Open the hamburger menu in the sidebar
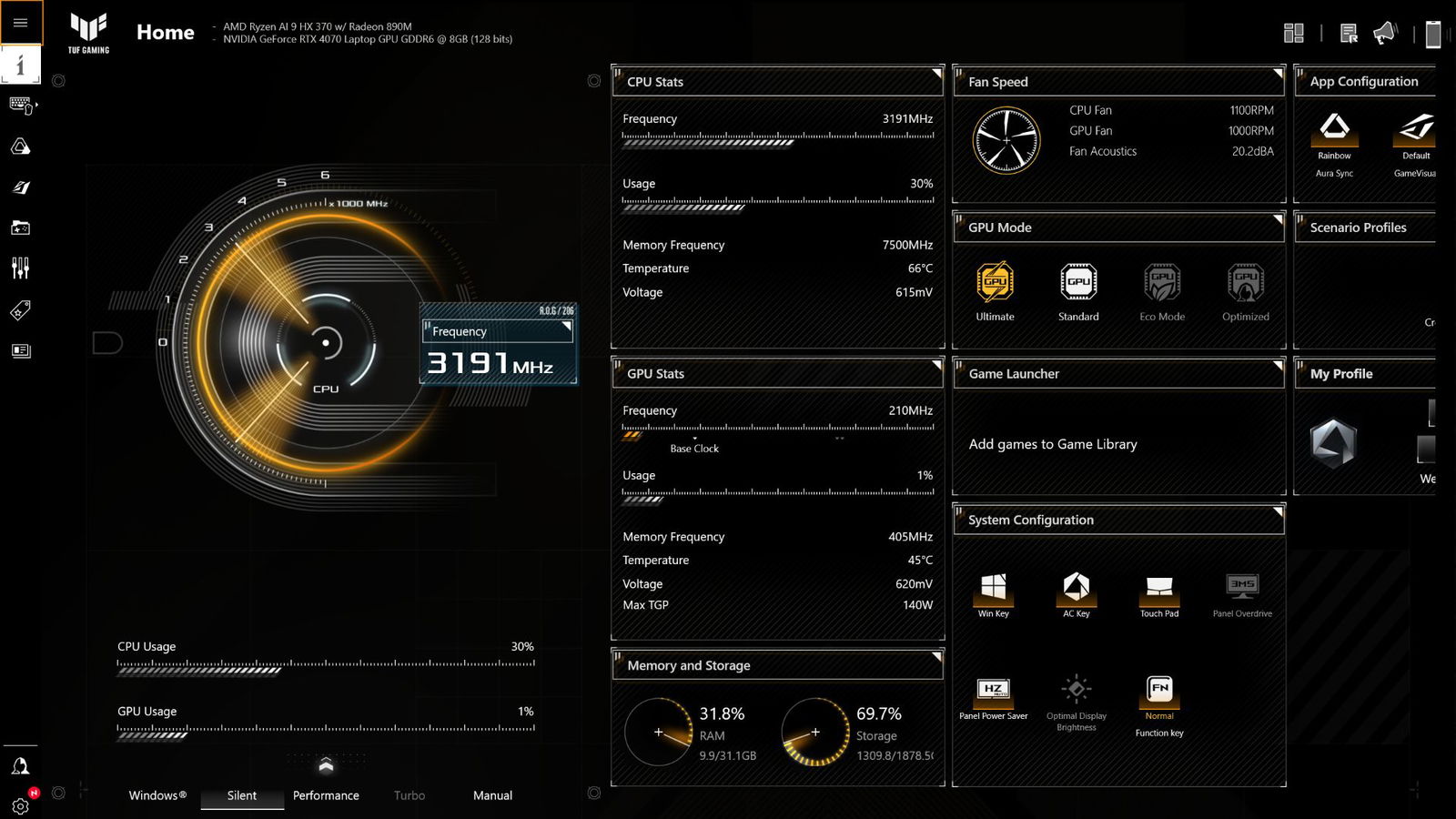This screenshot has height=819, width=1456. [x=20, y=23]
